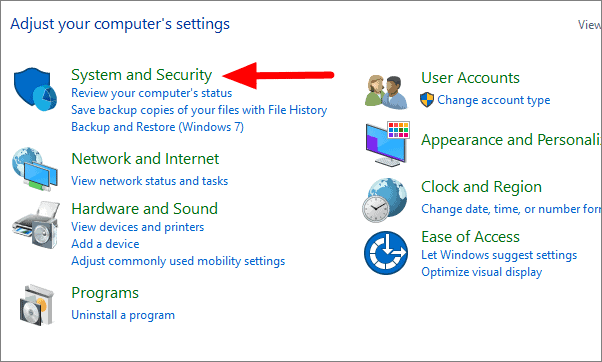Open the Ease of Access circular icon

coord(386,253)
